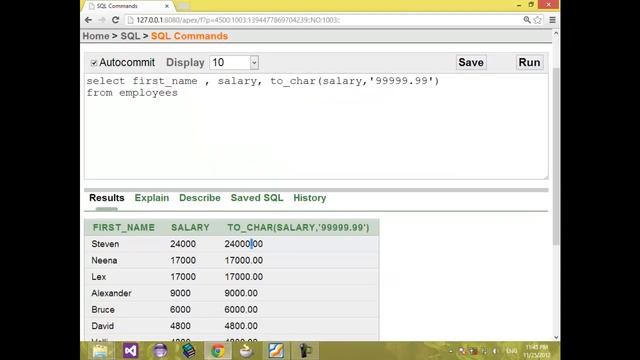640x360 pixels.
Task: Open File Explorer from the taskbar
Action: tap(100, 351)
